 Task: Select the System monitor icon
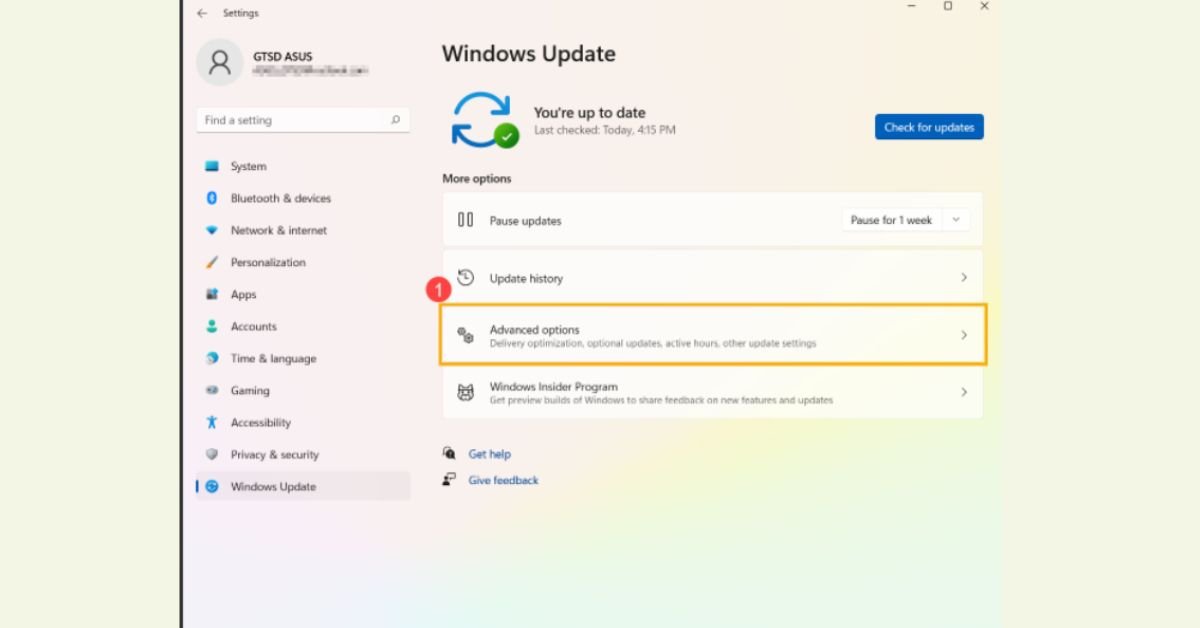(212, 166)
